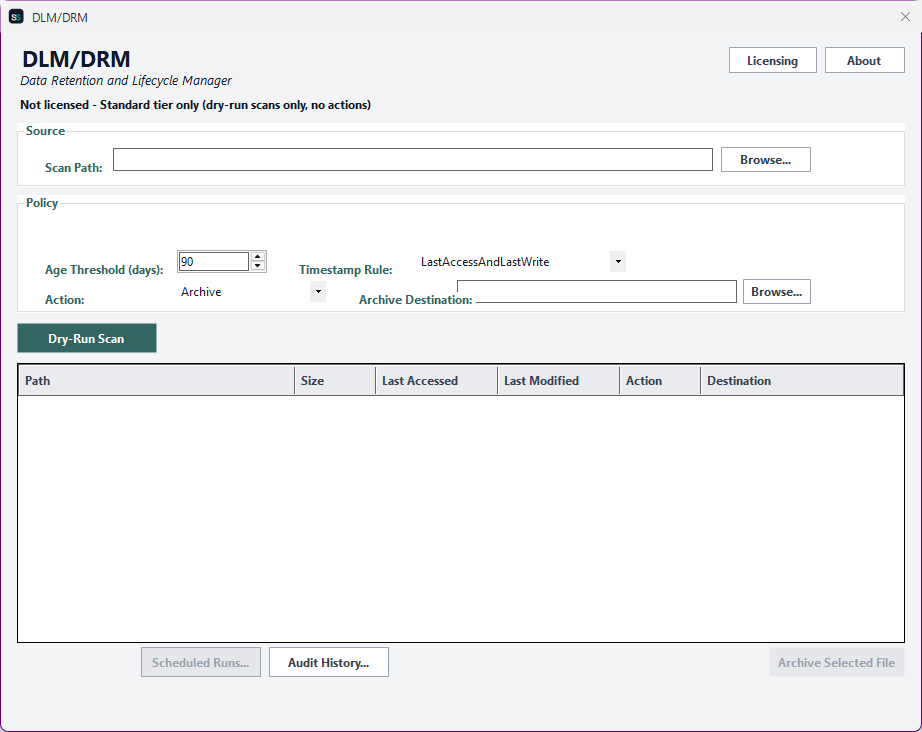Click the Action column header

[x=659, y=380]
